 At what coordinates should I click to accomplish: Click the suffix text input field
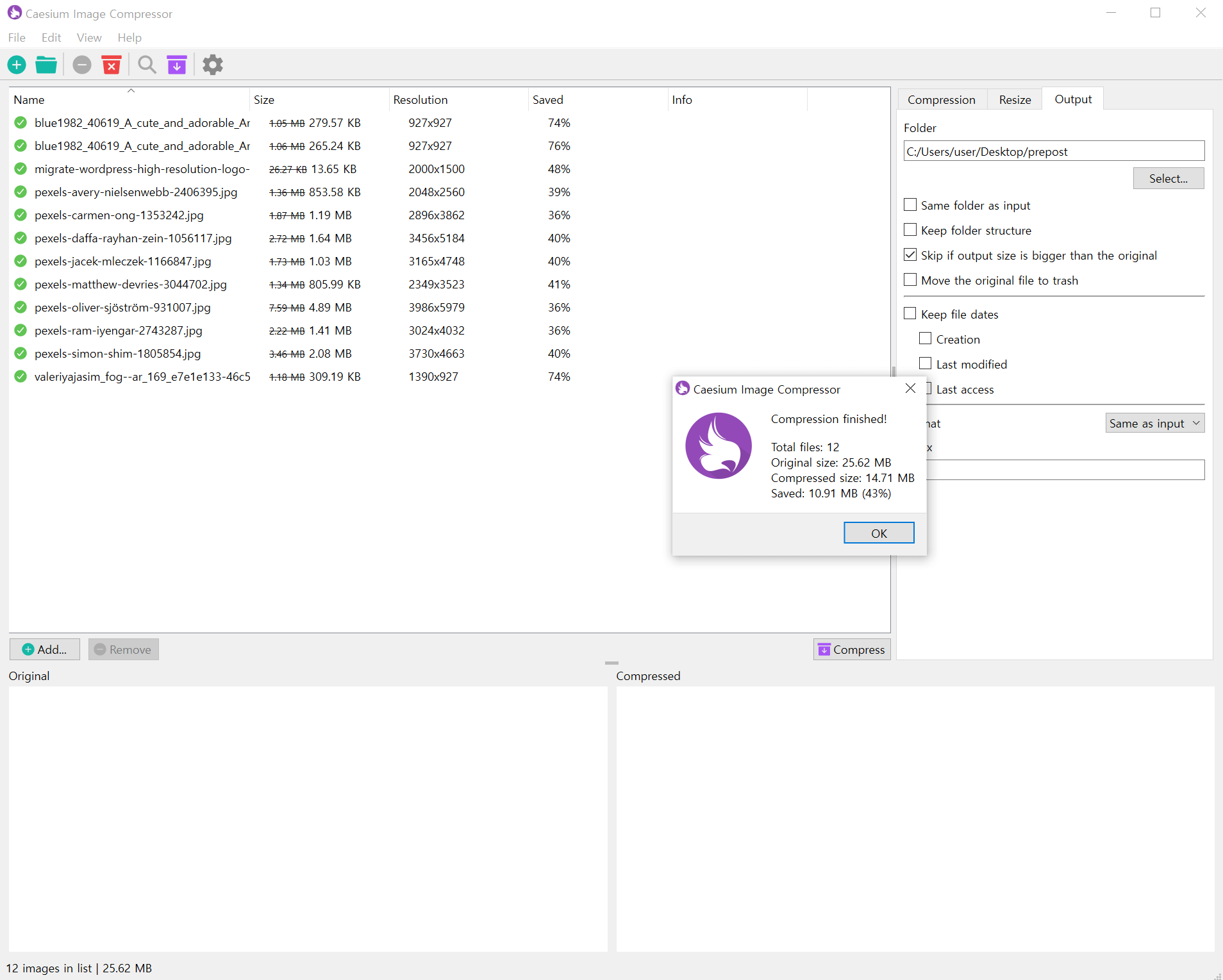(1065, 470)
